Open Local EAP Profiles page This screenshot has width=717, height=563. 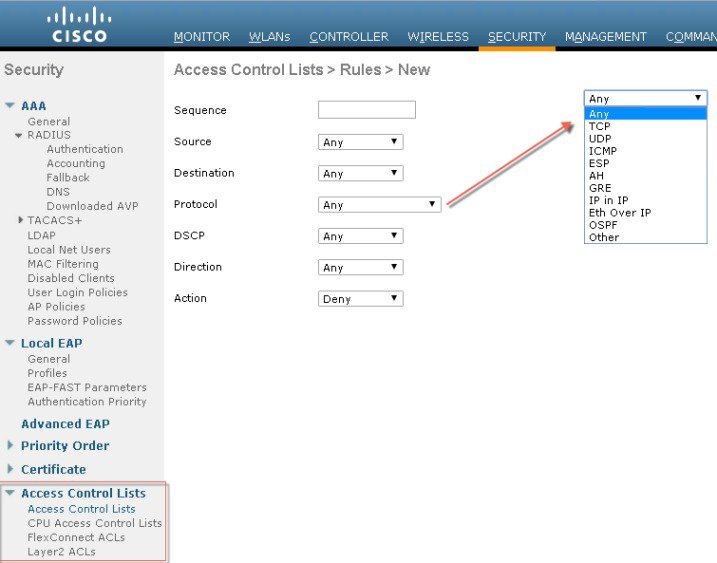point(47,373)
